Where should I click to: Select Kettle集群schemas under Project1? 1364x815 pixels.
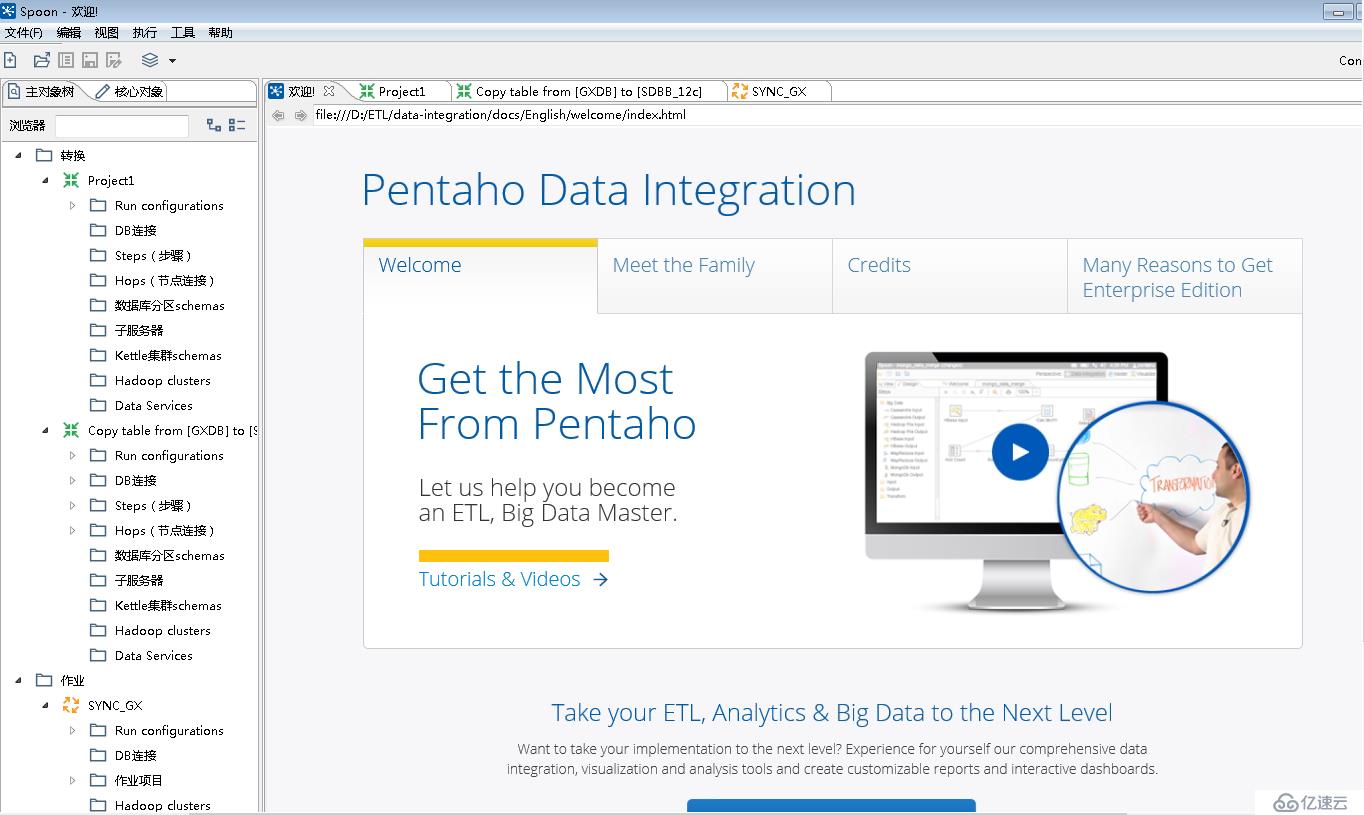point(168,355)
